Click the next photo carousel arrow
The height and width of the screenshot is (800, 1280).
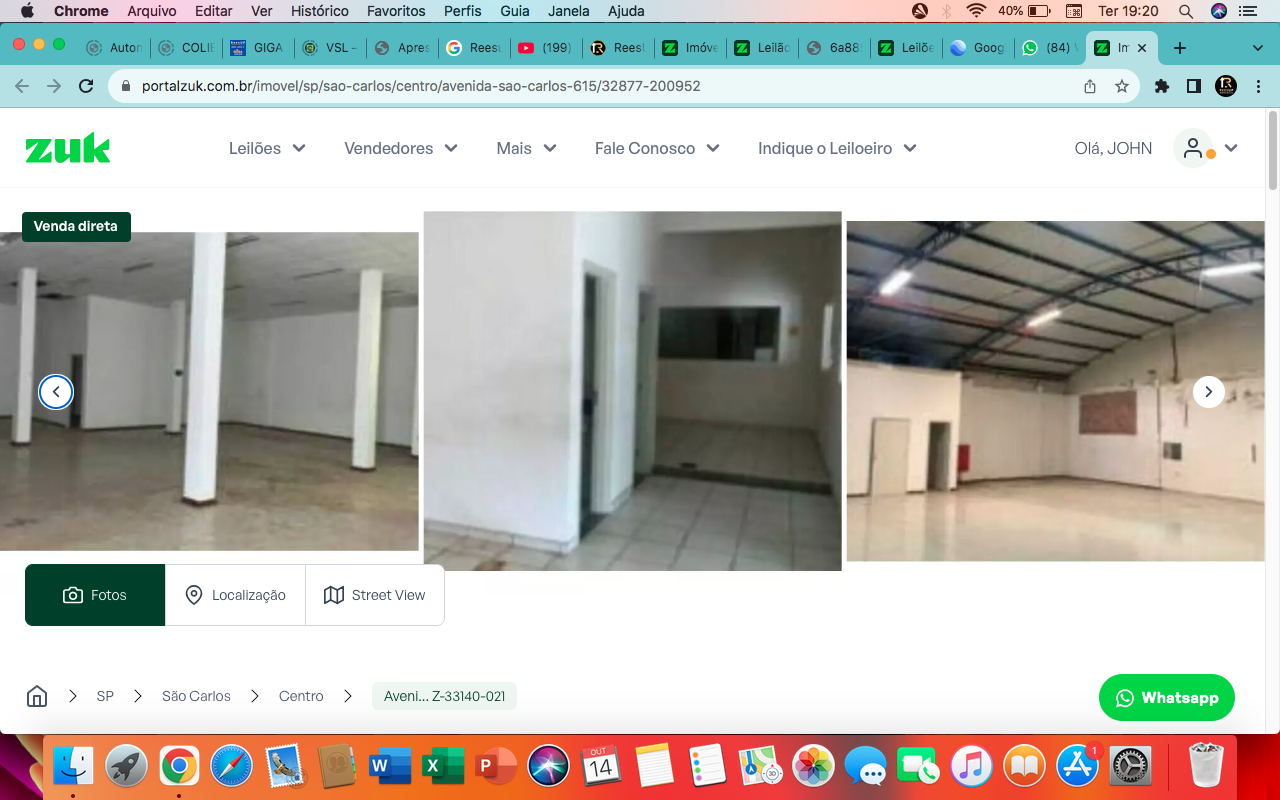(1208, 392)
